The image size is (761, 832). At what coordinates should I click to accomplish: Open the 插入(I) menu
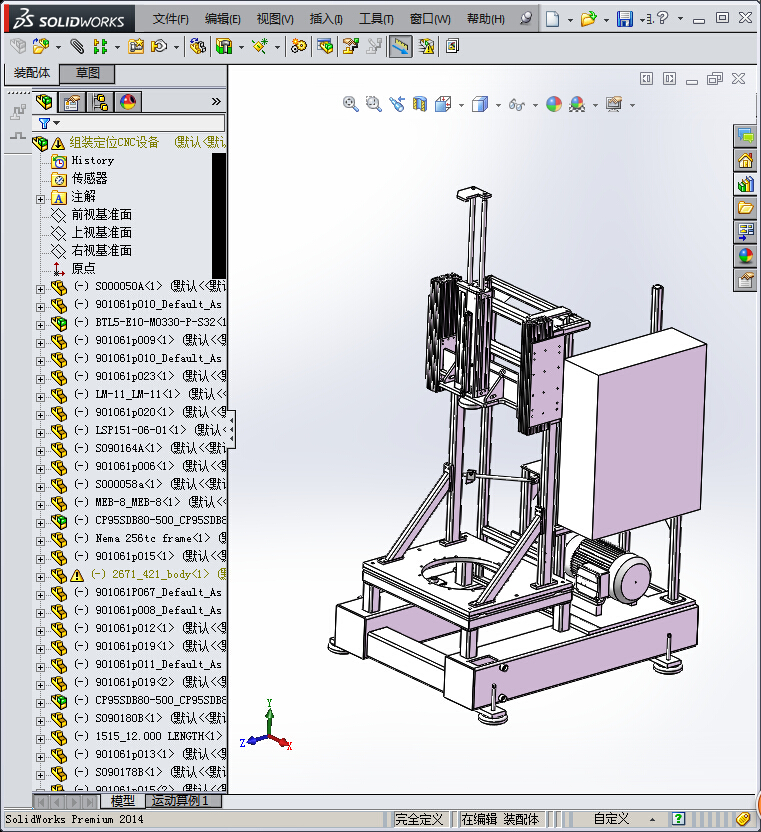coord(326,19)
